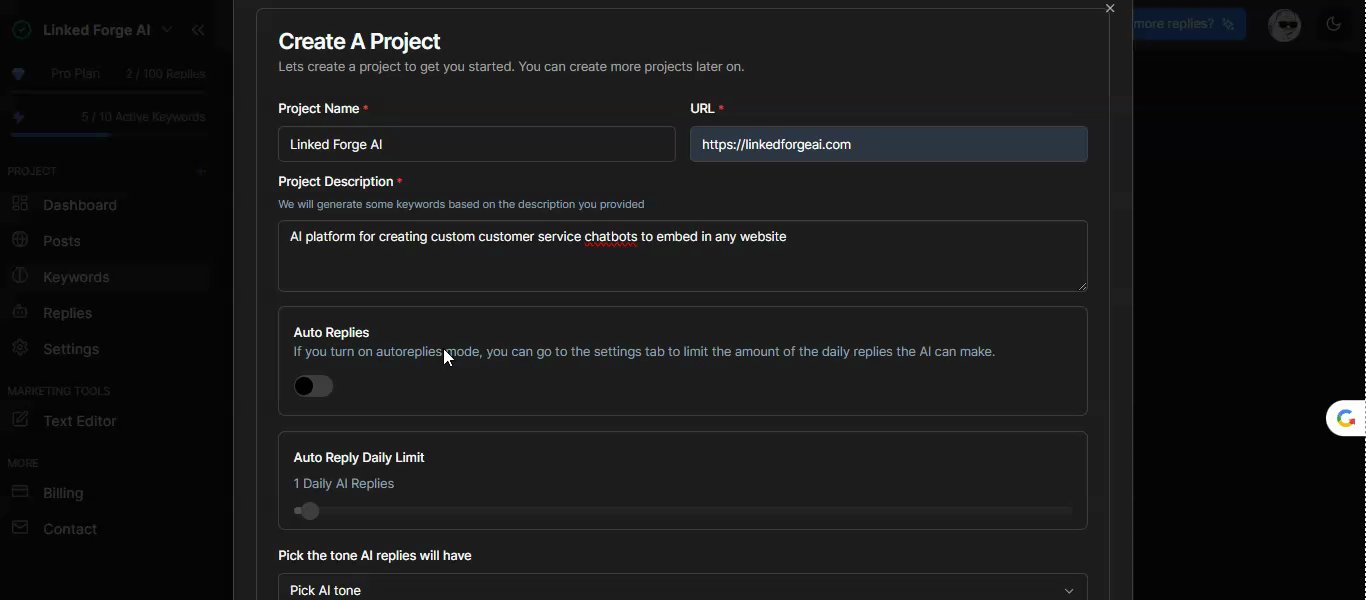Click the Settings gear icon
Viewport: 1366px width, 600px height.
click(20, 348)
